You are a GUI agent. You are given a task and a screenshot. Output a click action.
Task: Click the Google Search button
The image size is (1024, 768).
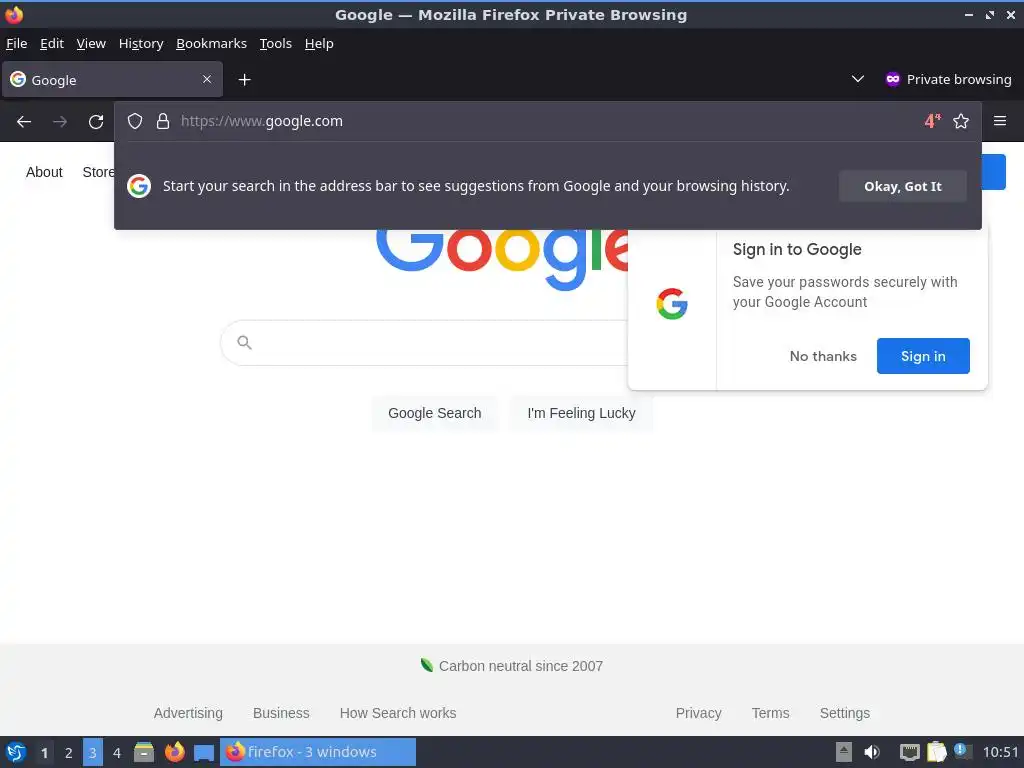[x=434, y=413]
